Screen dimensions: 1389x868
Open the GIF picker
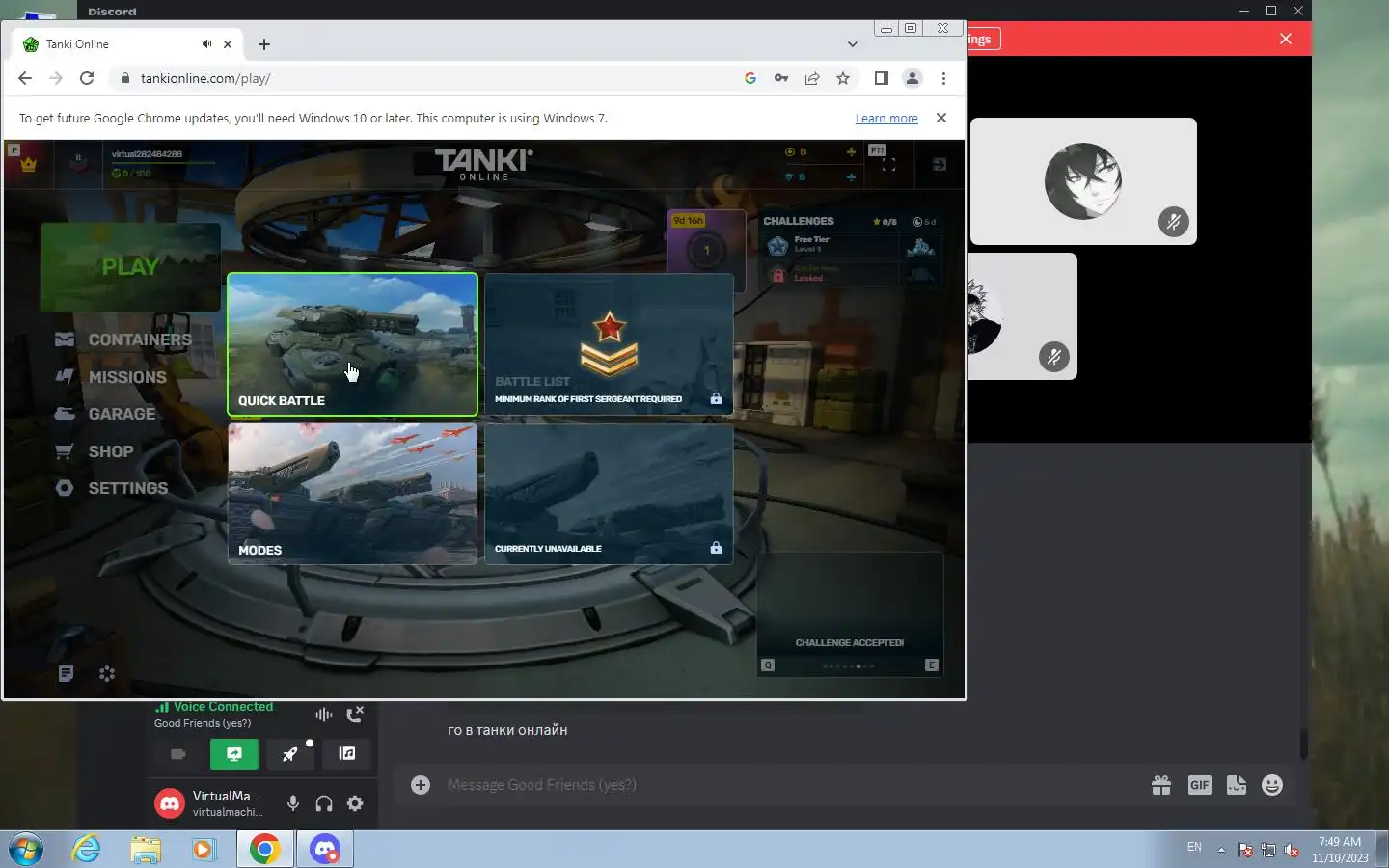point(1199,785)
